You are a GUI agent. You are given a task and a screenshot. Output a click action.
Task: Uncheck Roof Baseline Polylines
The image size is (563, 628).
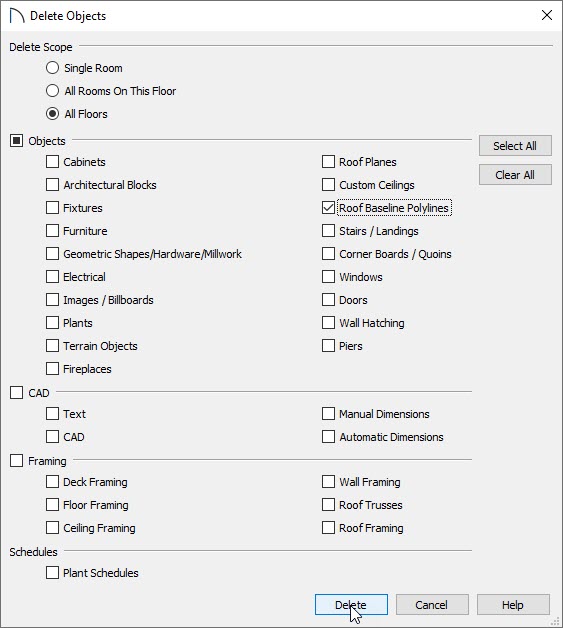point(328,207)
